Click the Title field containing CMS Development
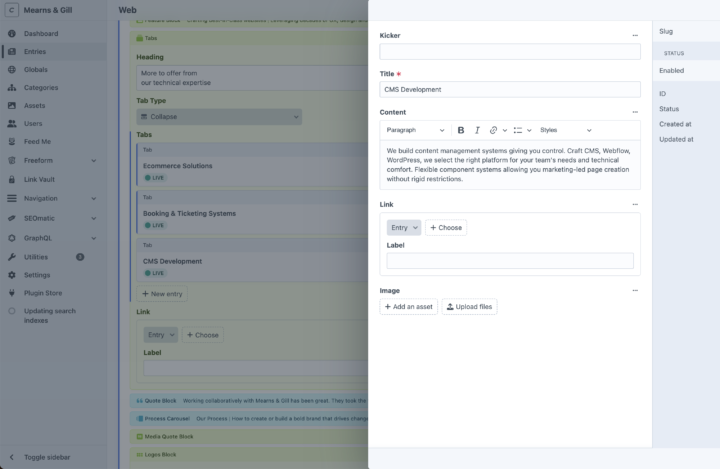This screenshot has width=720, height=469. pyautogui.click(x=510, y=89)
